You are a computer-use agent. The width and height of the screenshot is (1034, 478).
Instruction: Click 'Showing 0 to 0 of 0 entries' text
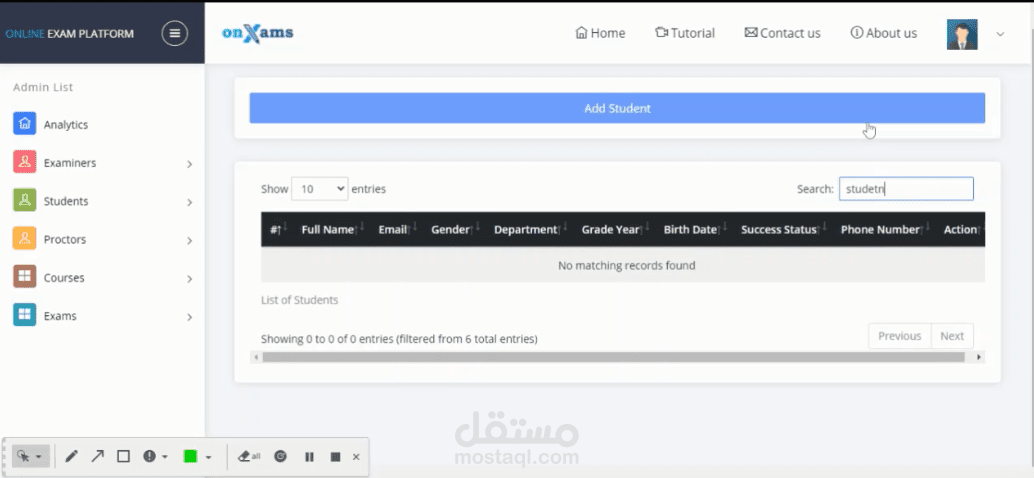coord(399,339)
